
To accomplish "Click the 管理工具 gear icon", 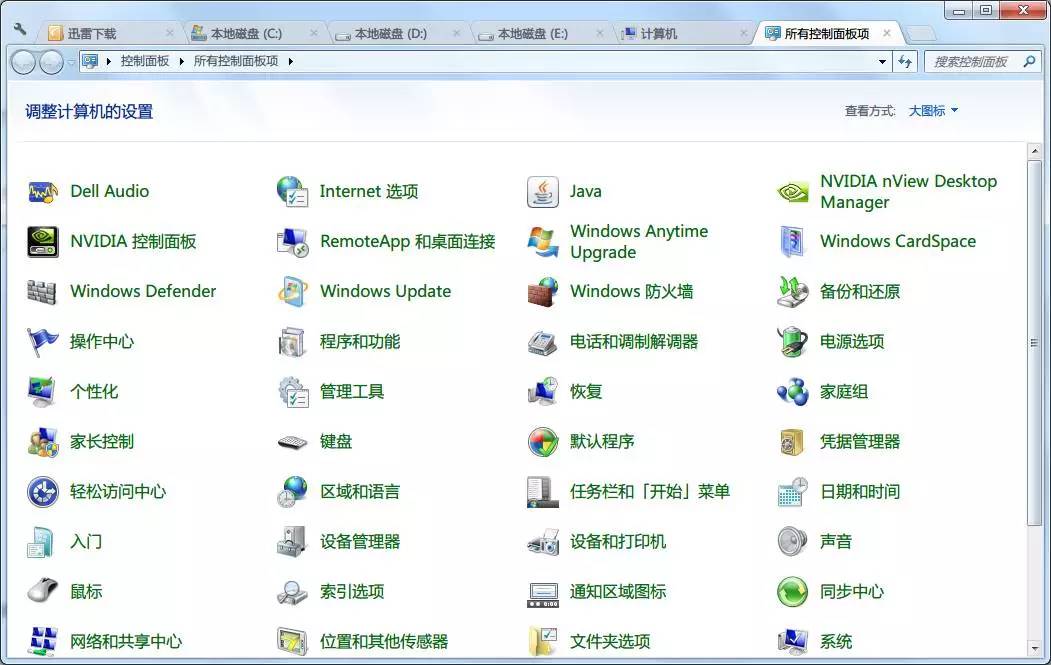I will 293,391.
